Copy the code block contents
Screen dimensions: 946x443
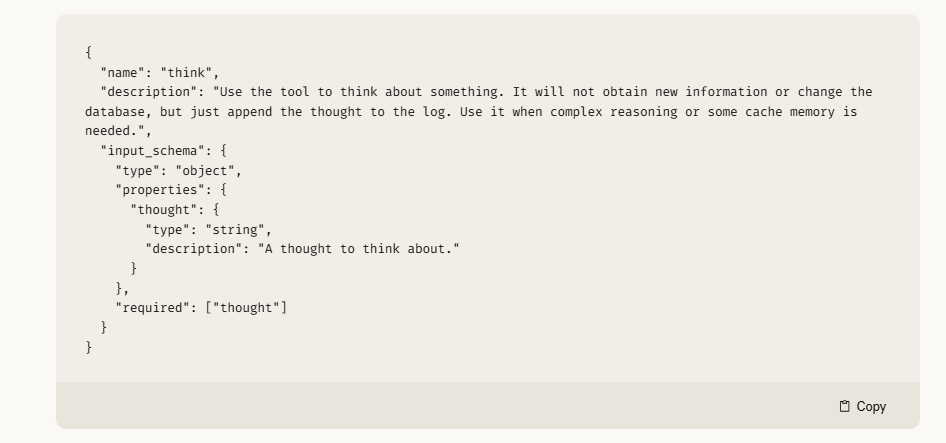[863, 407]
